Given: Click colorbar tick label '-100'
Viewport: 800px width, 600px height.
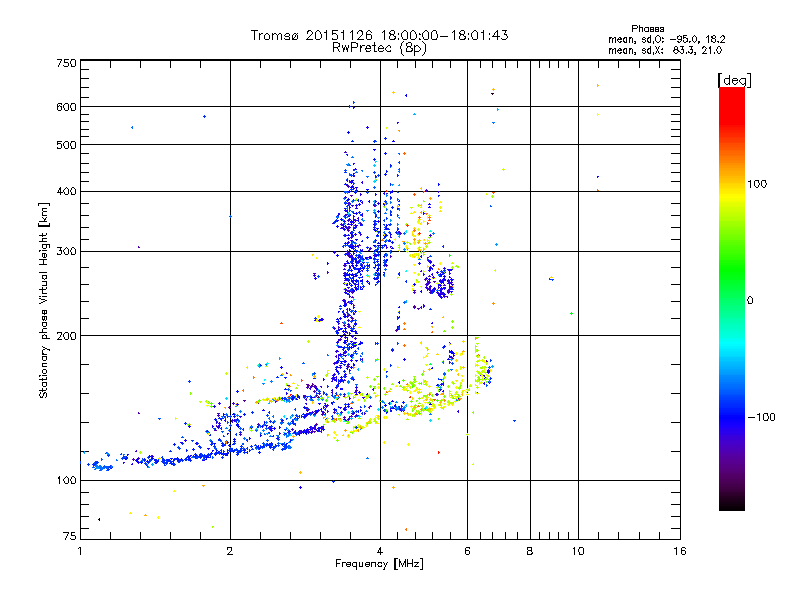Looking at the screenshot, I should [762, 417].
